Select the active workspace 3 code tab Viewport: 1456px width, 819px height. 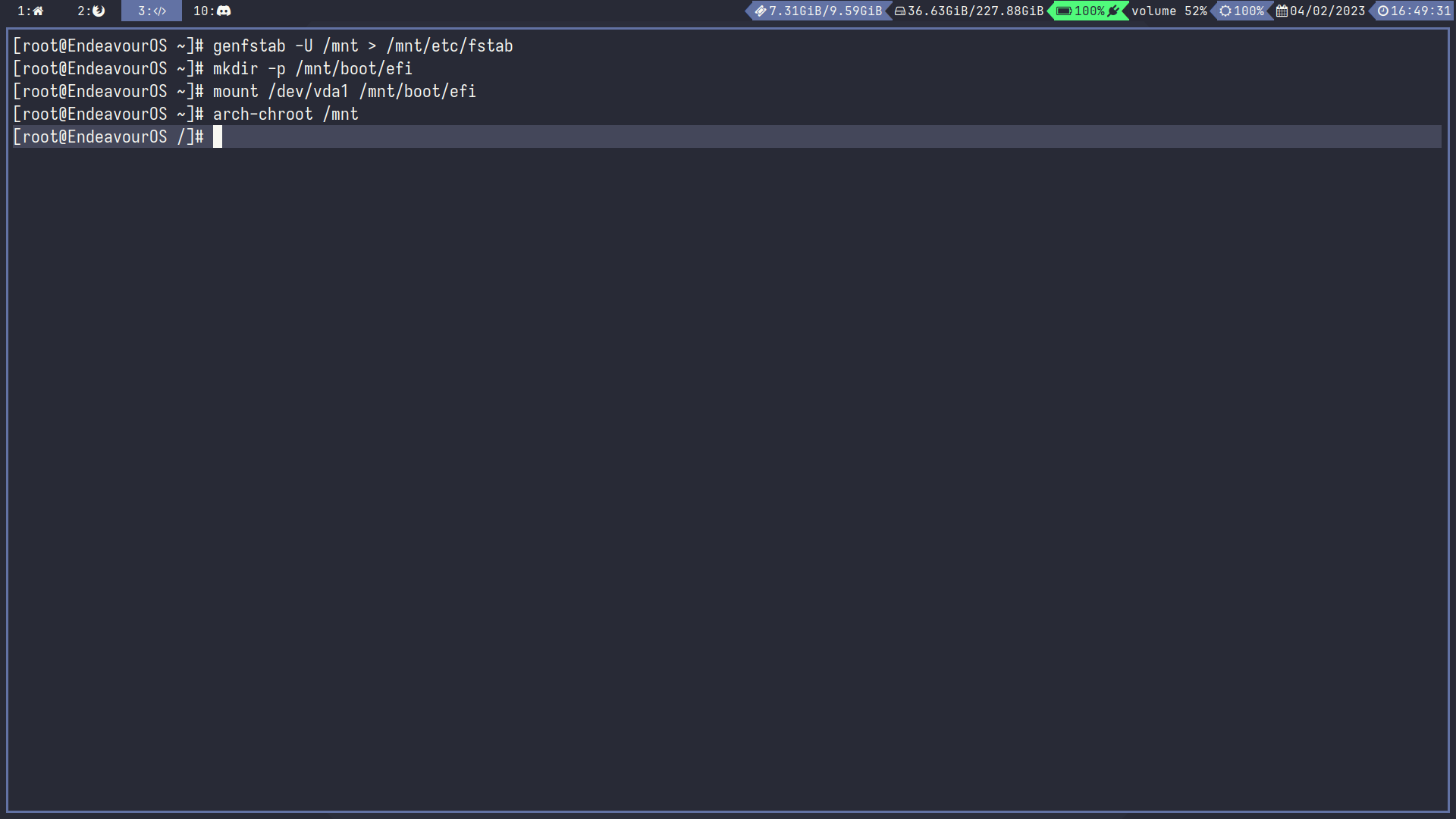click(x=152, y=11)
